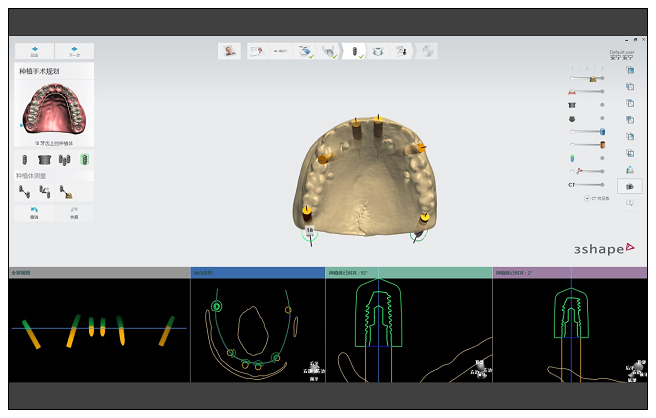The width and height of the screenshot is (656, 418).
Task: Click the Next navigation button
Action: point(74,50)
